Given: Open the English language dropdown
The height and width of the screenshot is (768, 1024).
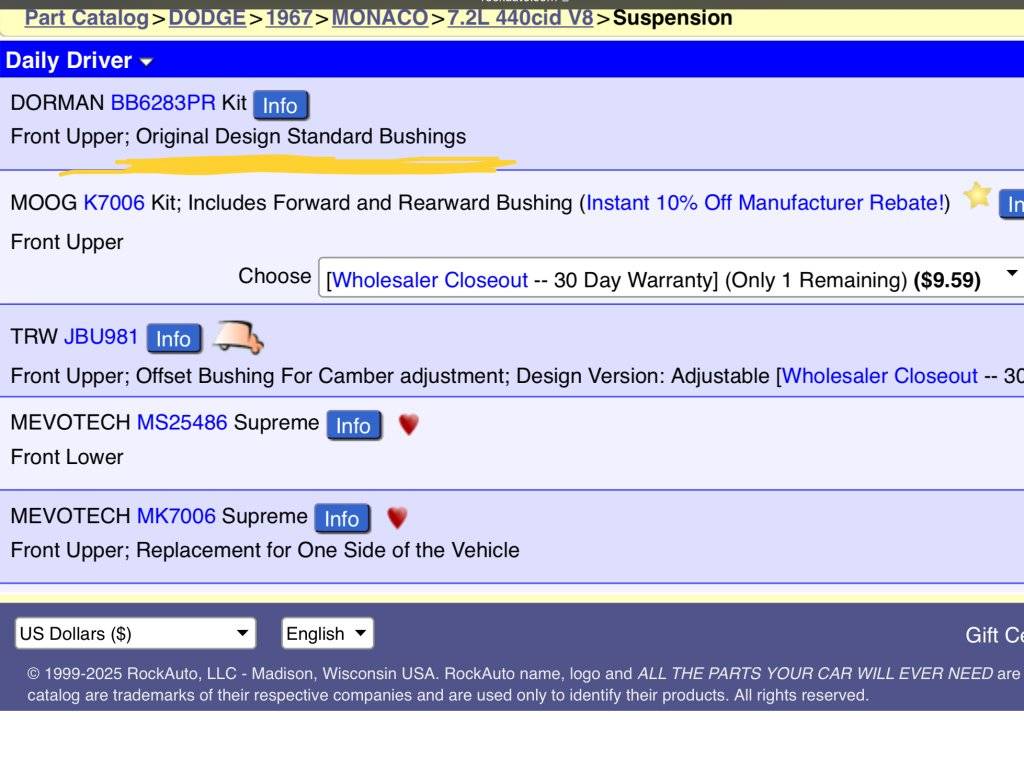Looking at the screenshot, I should [x=327, y=633].
